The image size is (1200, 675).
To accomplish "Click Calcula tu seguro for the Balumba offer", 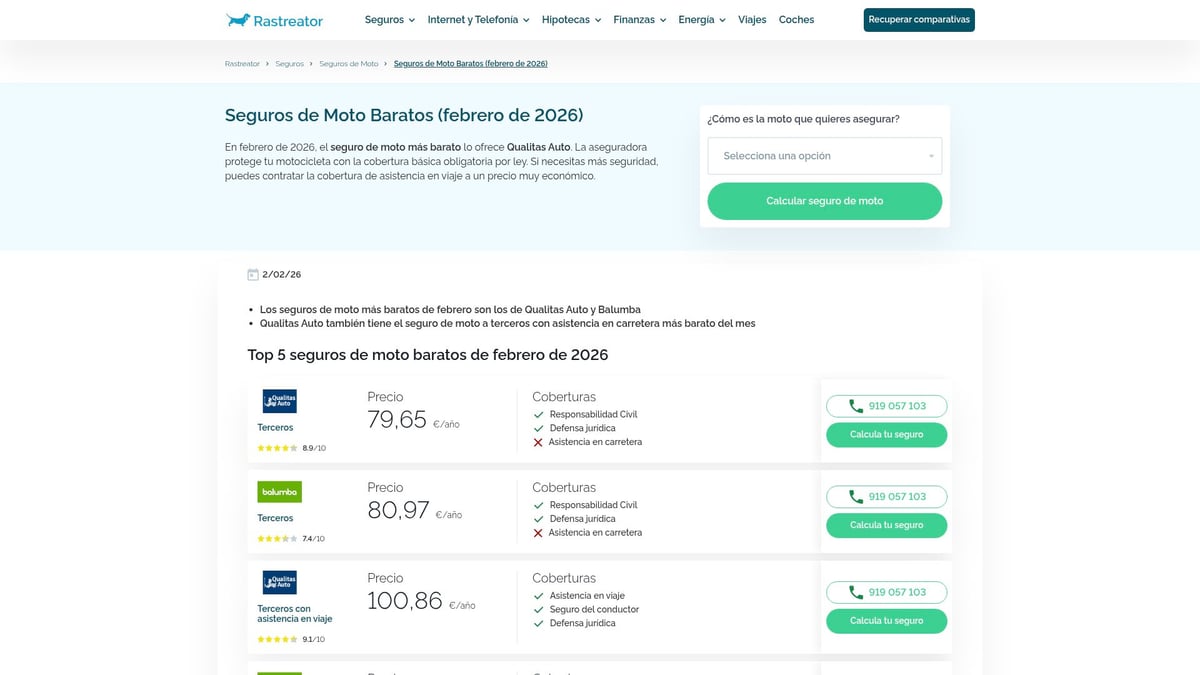I will 886,524.
